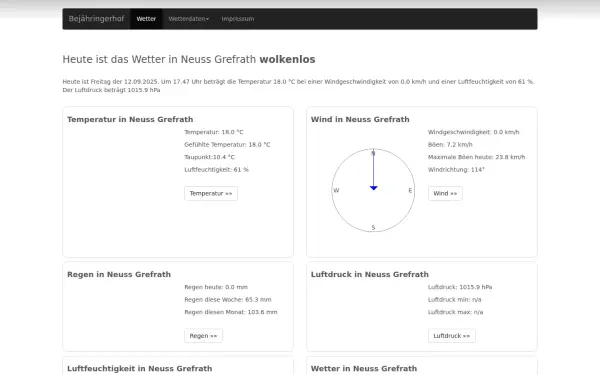Click 'Windgeschwindigkeit: 0.0 km/h' line

(474, 132)
